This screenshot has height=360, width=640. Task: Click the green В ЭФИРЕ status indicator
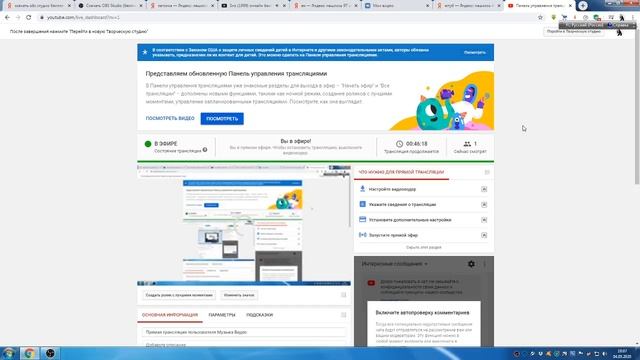(148, 144)
